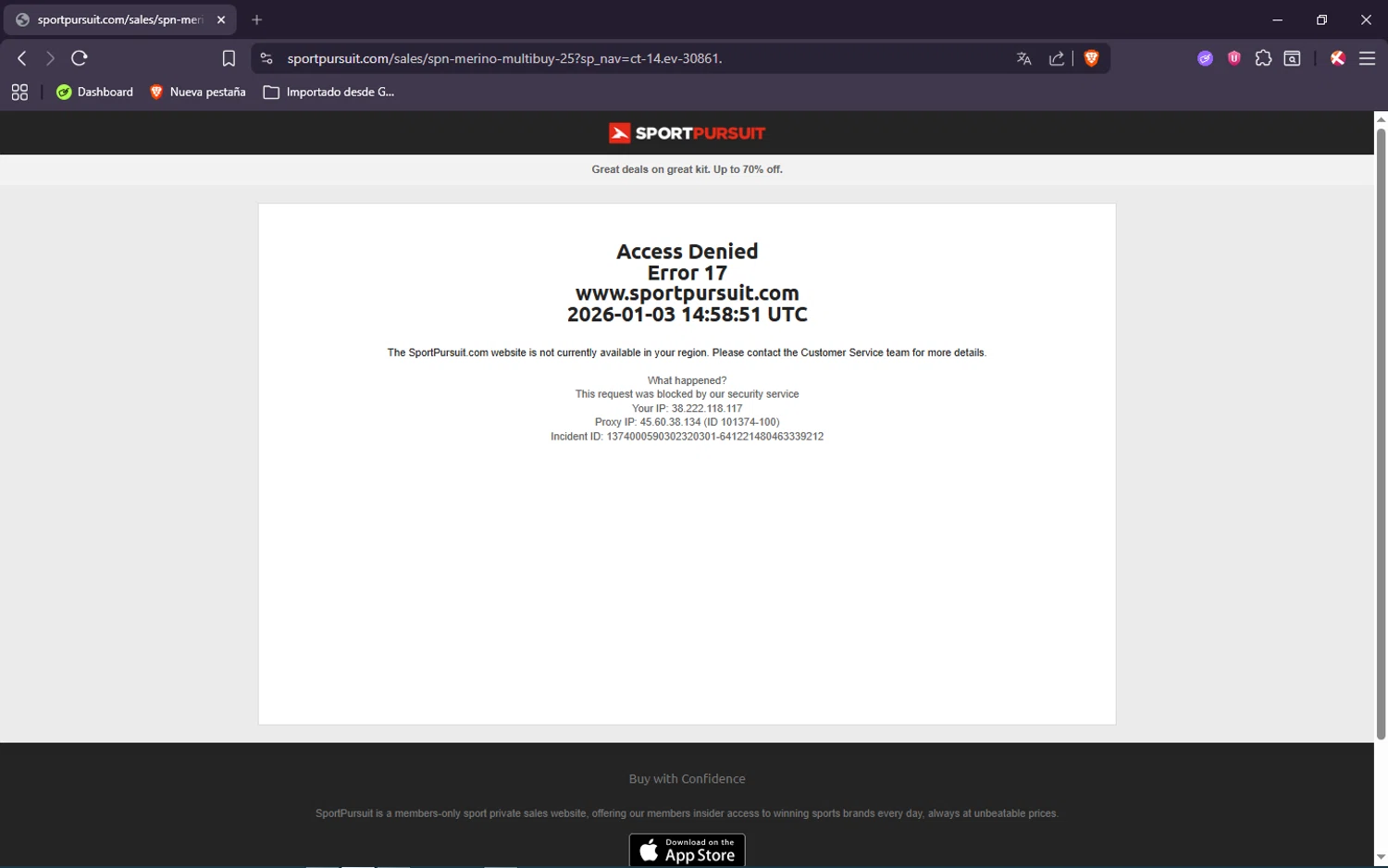
Task: Minimize the browser window
Action: [1277, 19]
